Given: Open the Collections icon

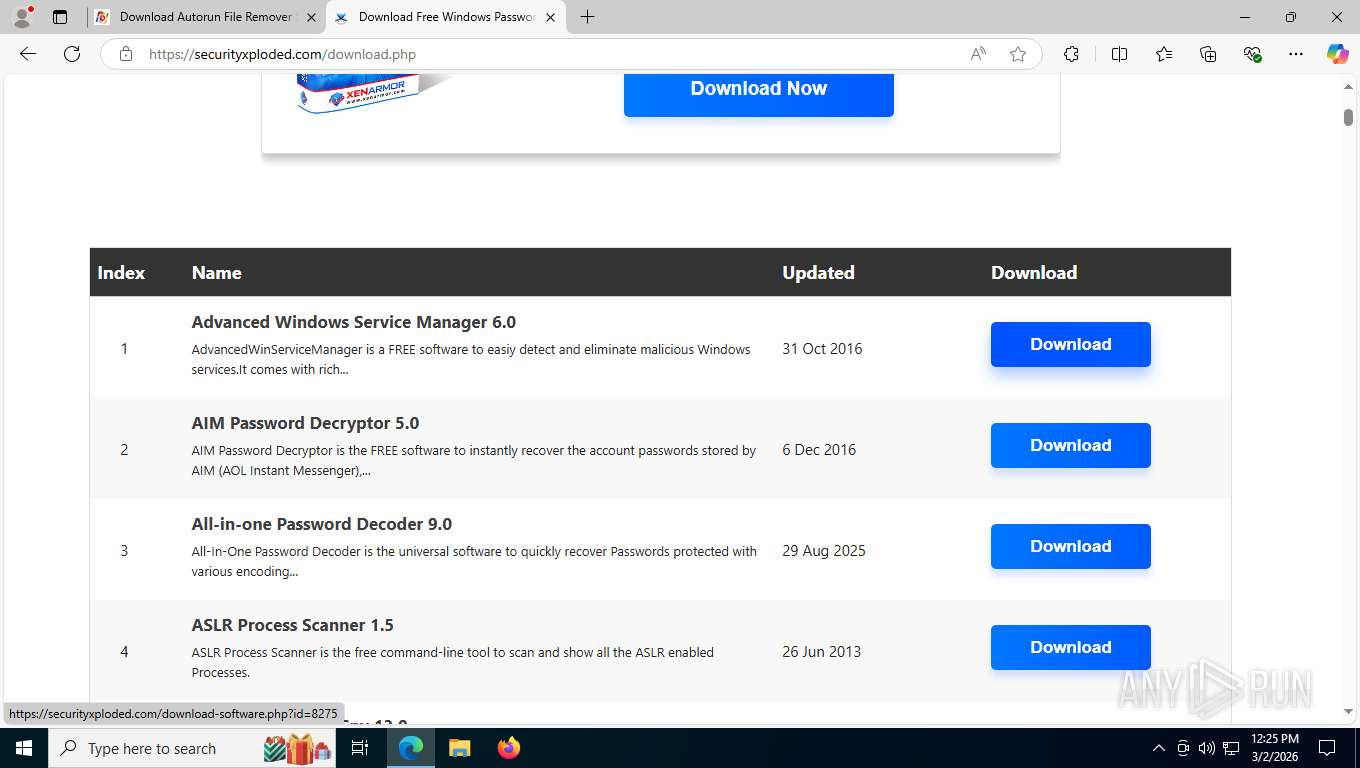Looking at the screenshot, I should [x=1208, y=54].
